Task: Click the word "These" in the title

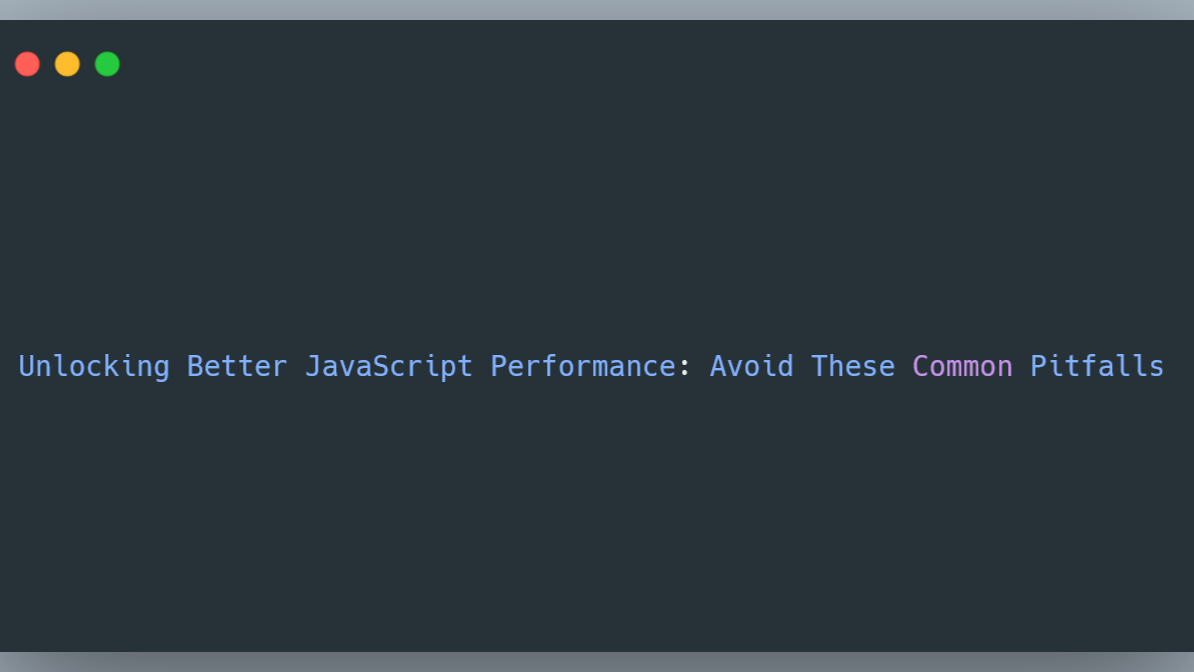Action: tap(852, 366)
